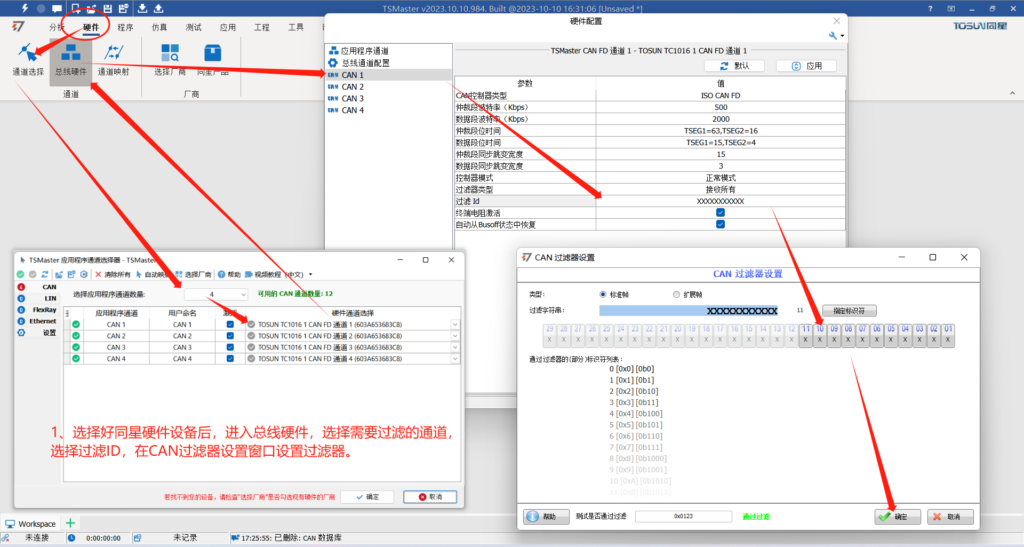Open 通道映射 channel mapping tool

[114, 59]
